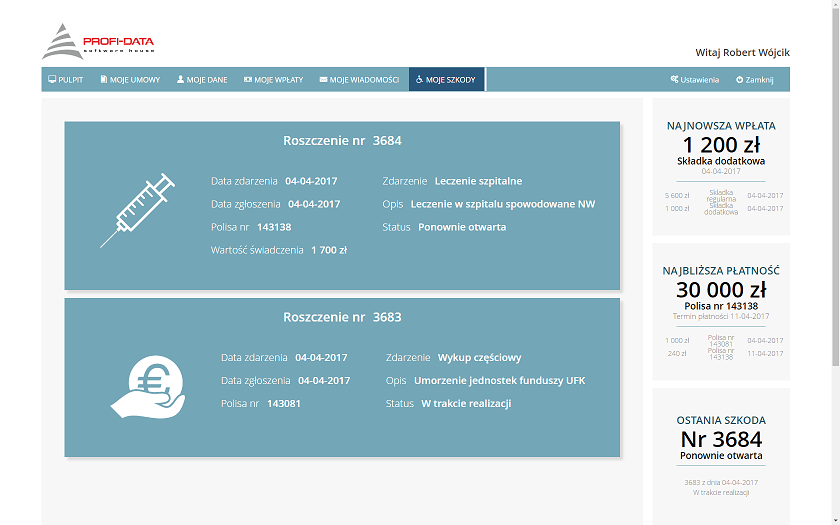The height and width of the screenshot is (525, 840).
Task: Click the gears icon beside Ustawienia
Action: click(x=674, y=79)
